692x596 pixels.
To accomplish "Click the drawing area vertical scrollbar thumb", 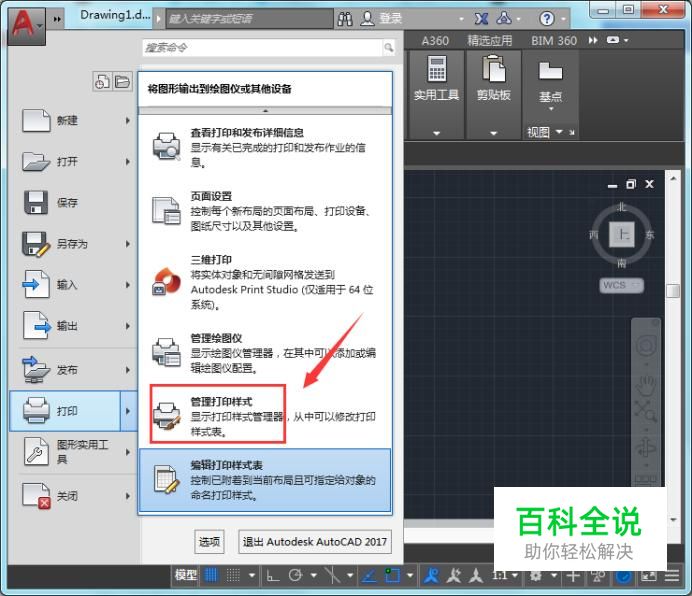I will tap(673, 291).
